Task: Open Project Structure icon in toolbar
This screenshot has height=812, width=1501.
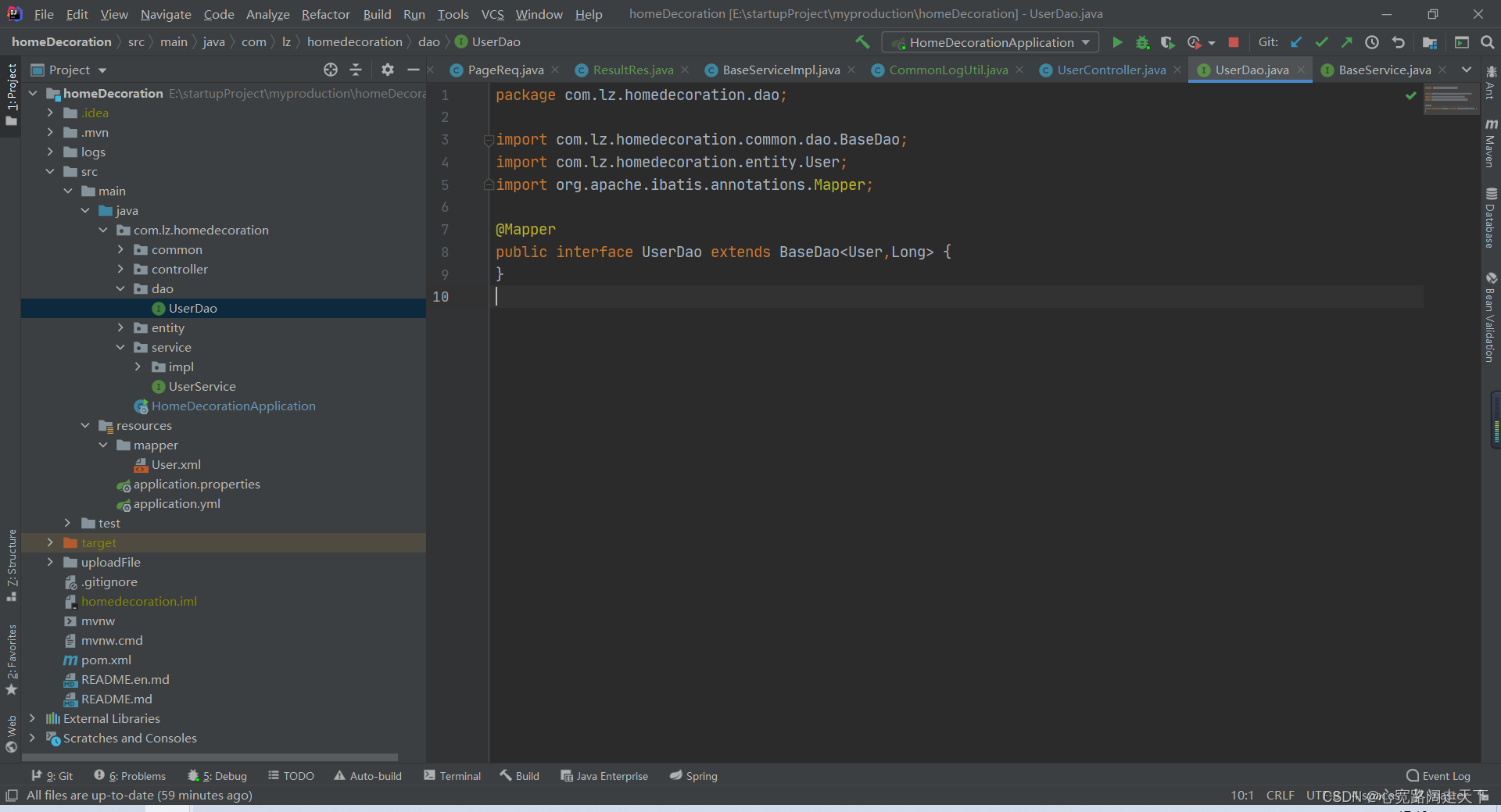Action: tap(1430, 42)
